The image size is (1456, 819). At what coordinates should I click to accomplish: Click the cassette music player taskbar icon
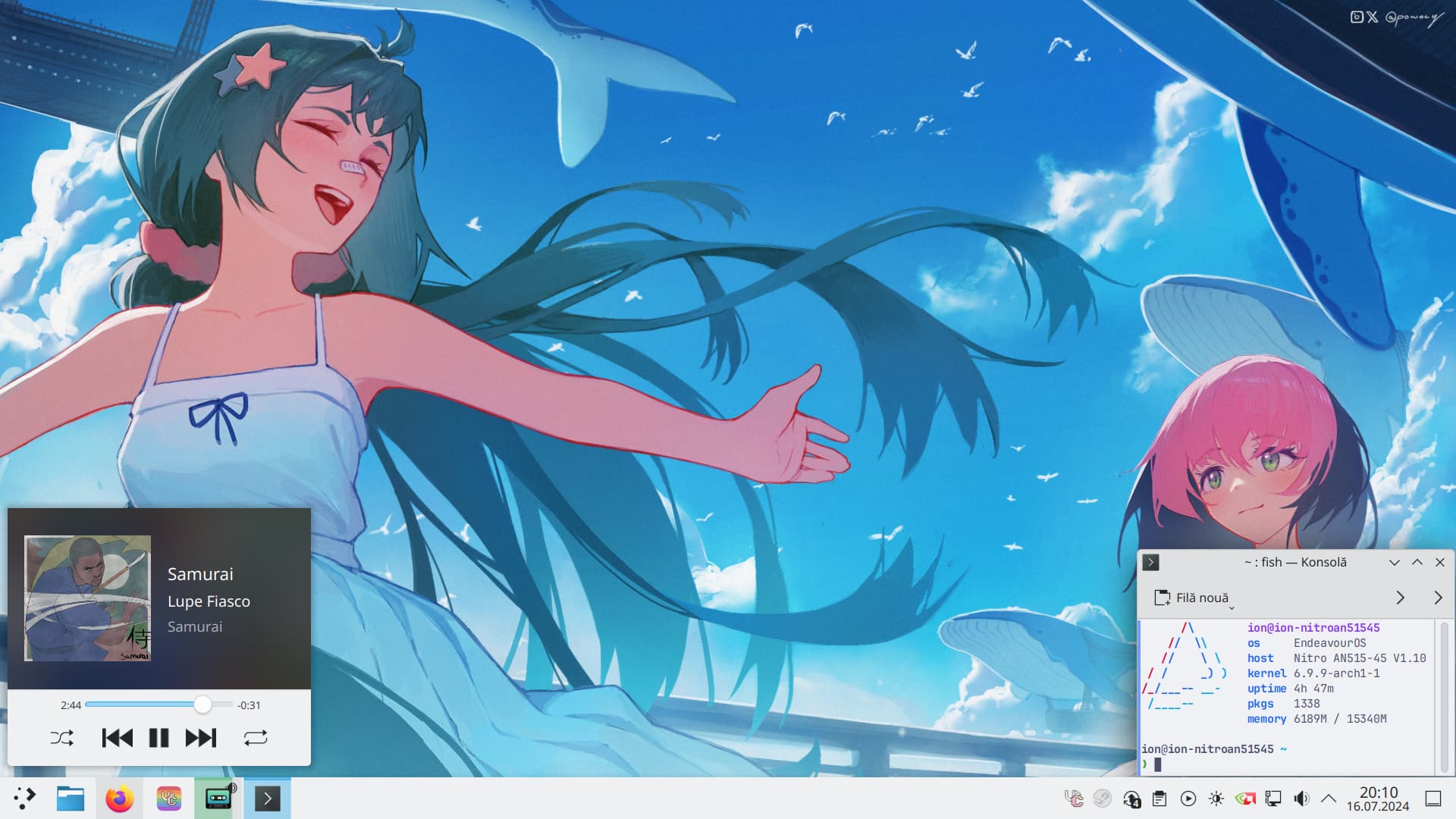218,799
